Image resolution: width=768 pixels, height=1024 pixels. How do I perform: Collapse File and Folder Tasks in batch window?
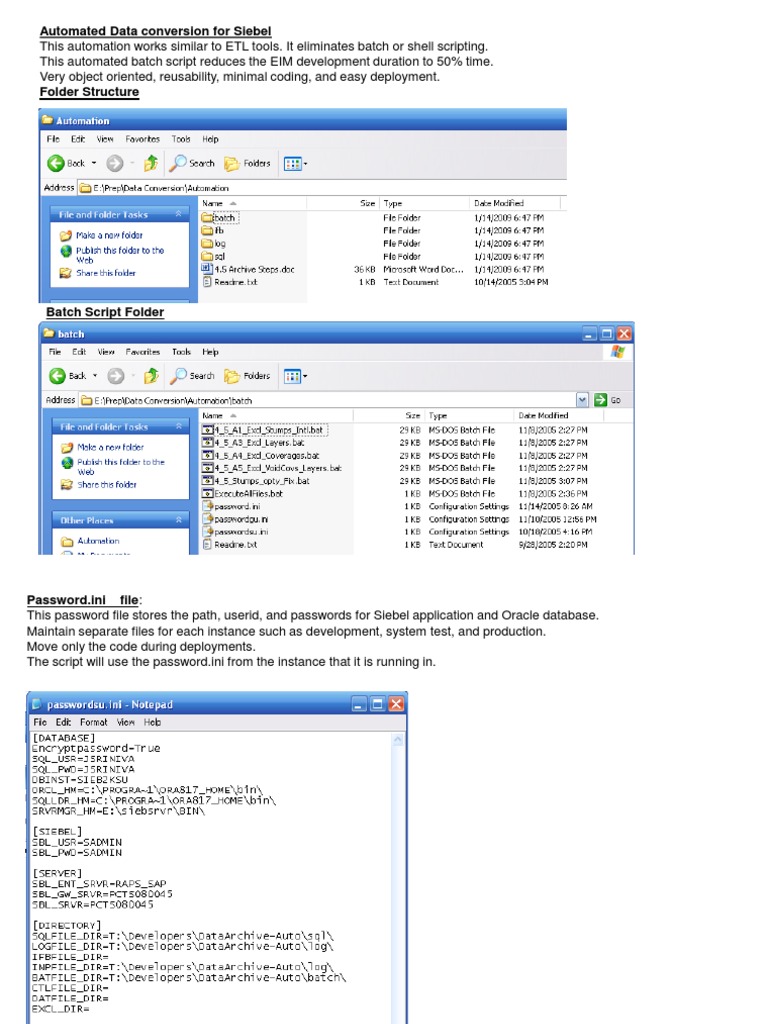178,426
